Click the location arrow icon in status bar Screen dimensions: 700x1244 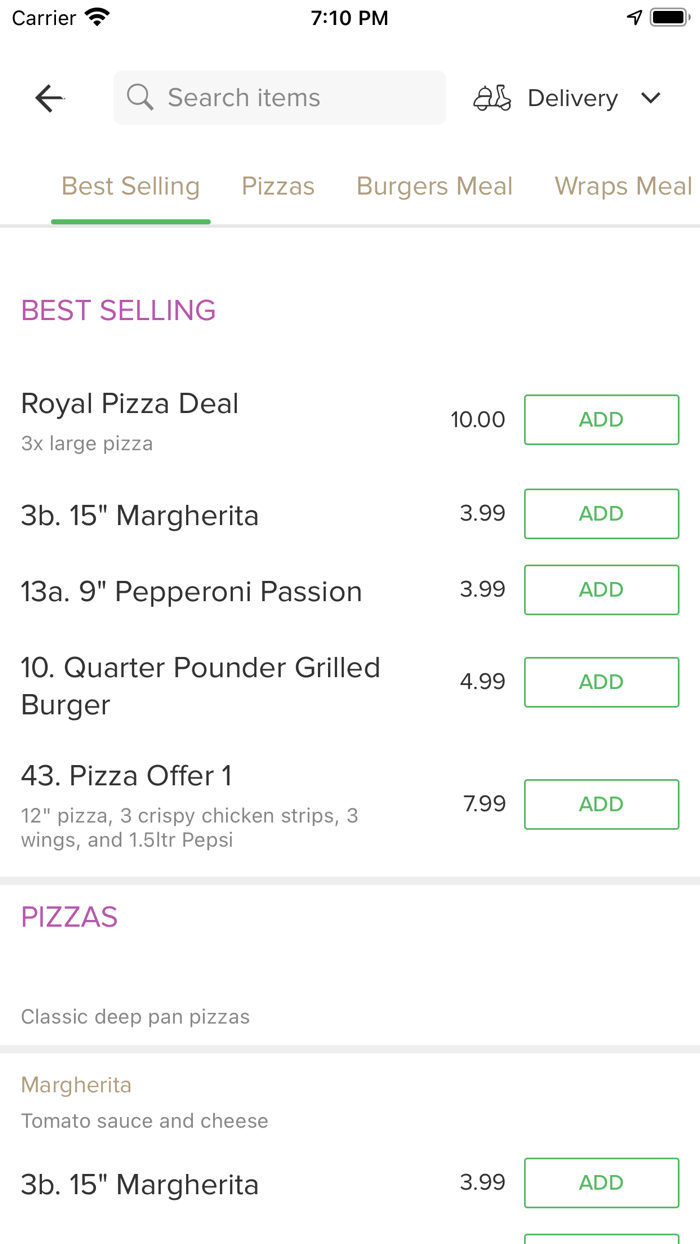pyautogui.click(x=636, y=16)
